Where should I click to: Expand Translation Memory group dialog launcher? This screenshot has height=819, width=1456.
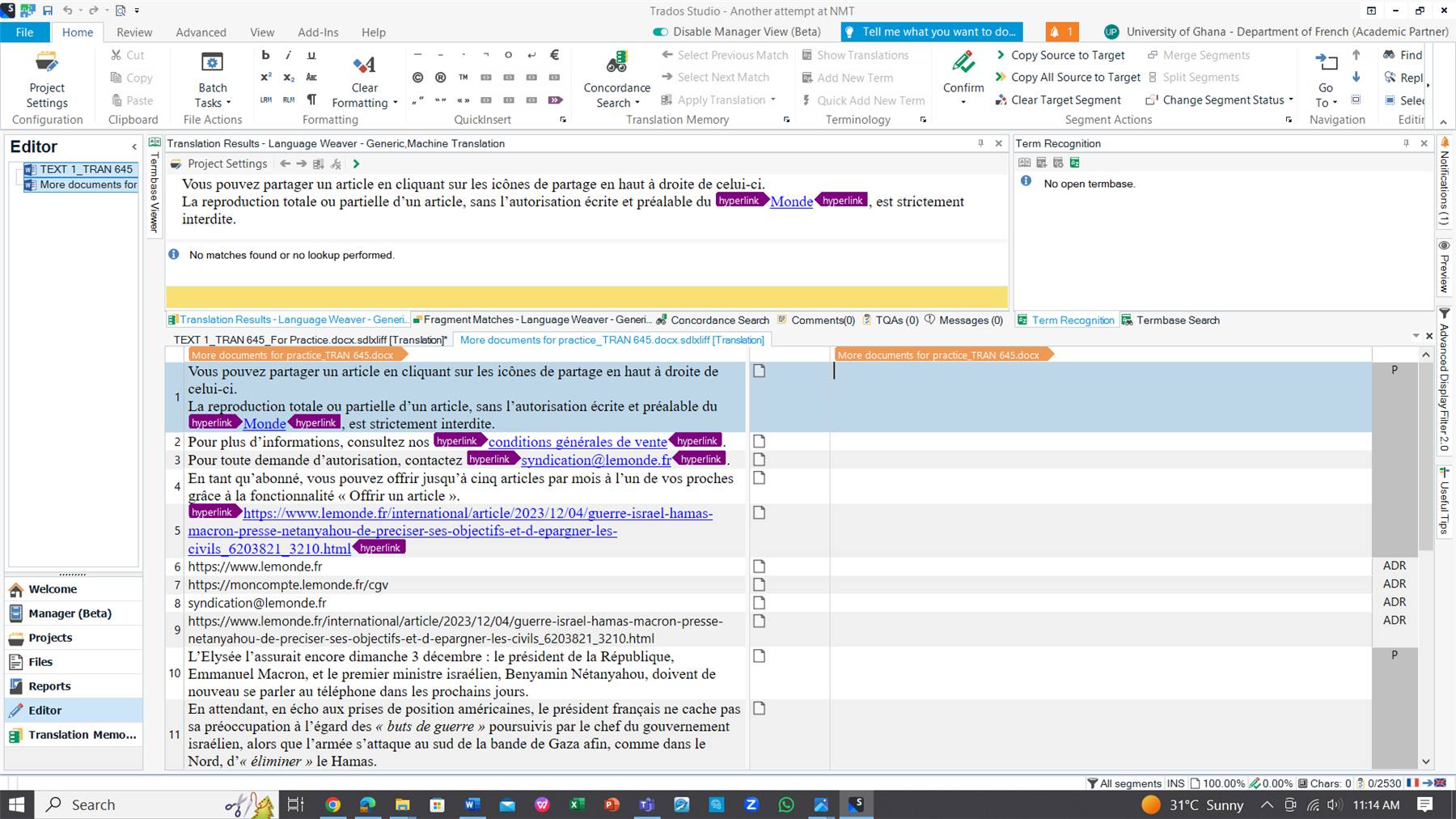pos(786,120)
